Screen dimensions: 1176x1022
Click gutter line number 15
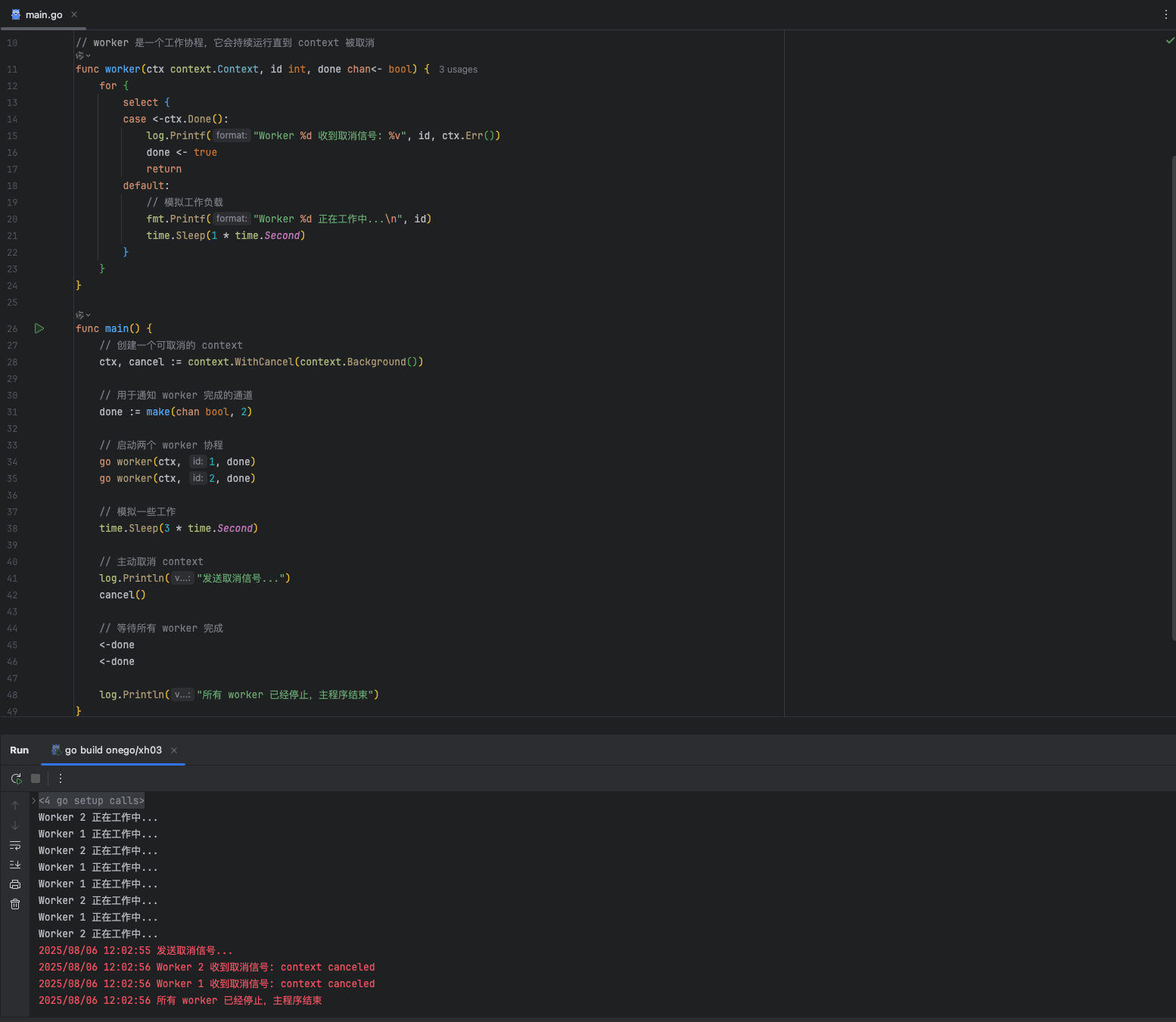(12, 136)
